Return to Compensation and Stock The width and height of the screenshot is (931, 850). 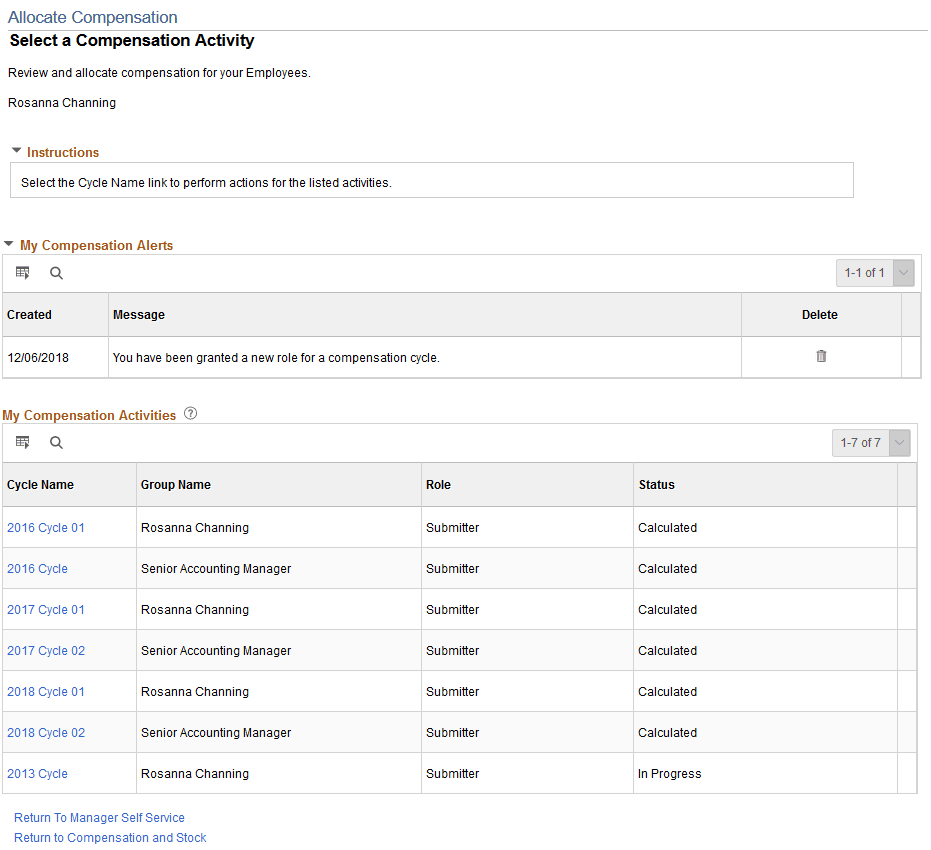pos(110,837)
